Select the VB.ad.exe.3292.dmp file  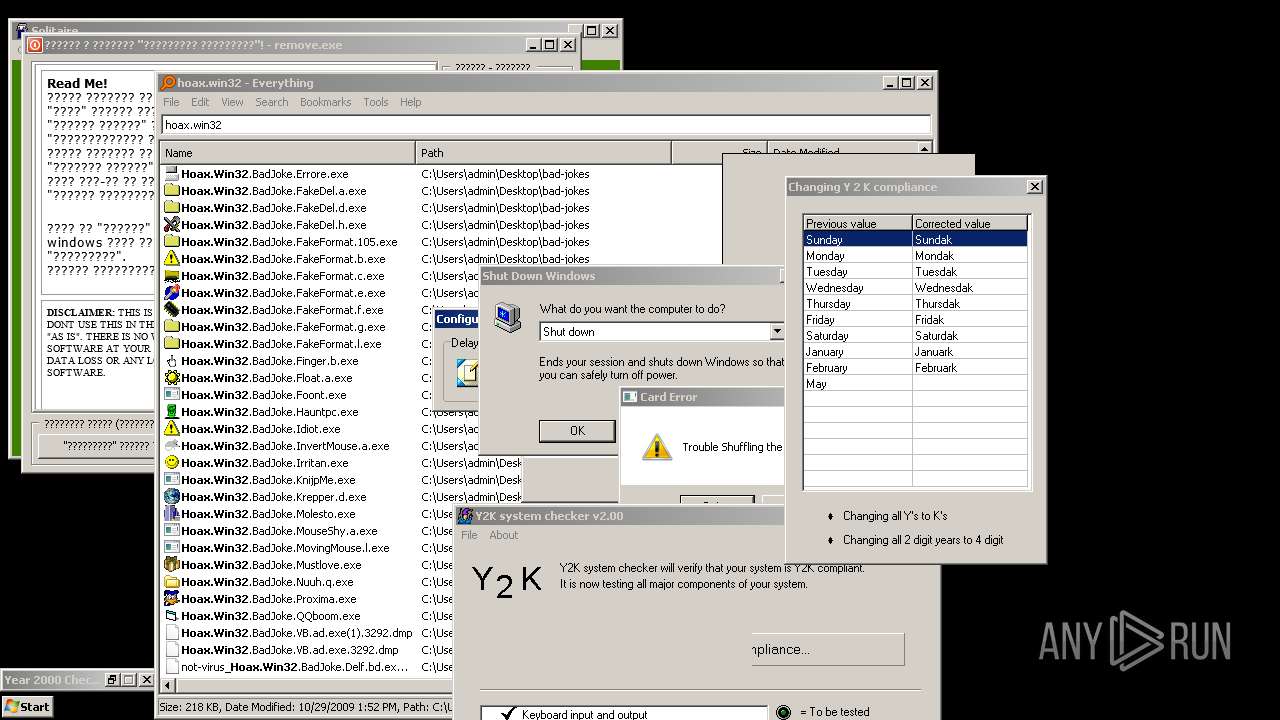coord(290,650)
